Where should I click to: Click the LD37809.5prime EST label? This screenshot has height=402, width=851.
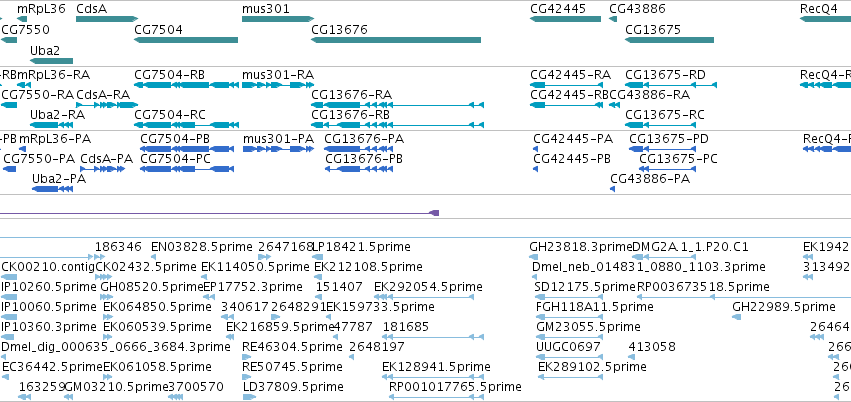293,387
